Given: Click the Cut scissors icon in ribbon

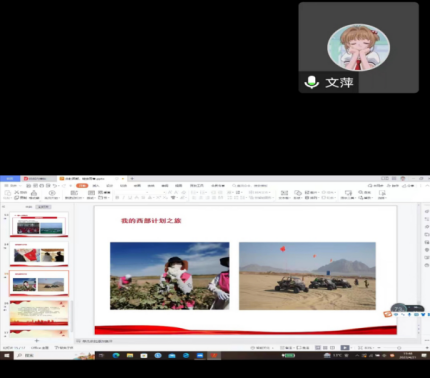Looking at the screenshot, I should (16, 192).
